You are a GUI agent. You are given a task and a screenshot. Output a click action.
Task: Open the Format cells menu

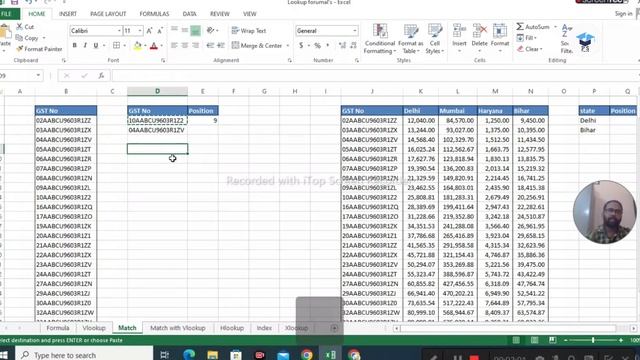point(500,38)
